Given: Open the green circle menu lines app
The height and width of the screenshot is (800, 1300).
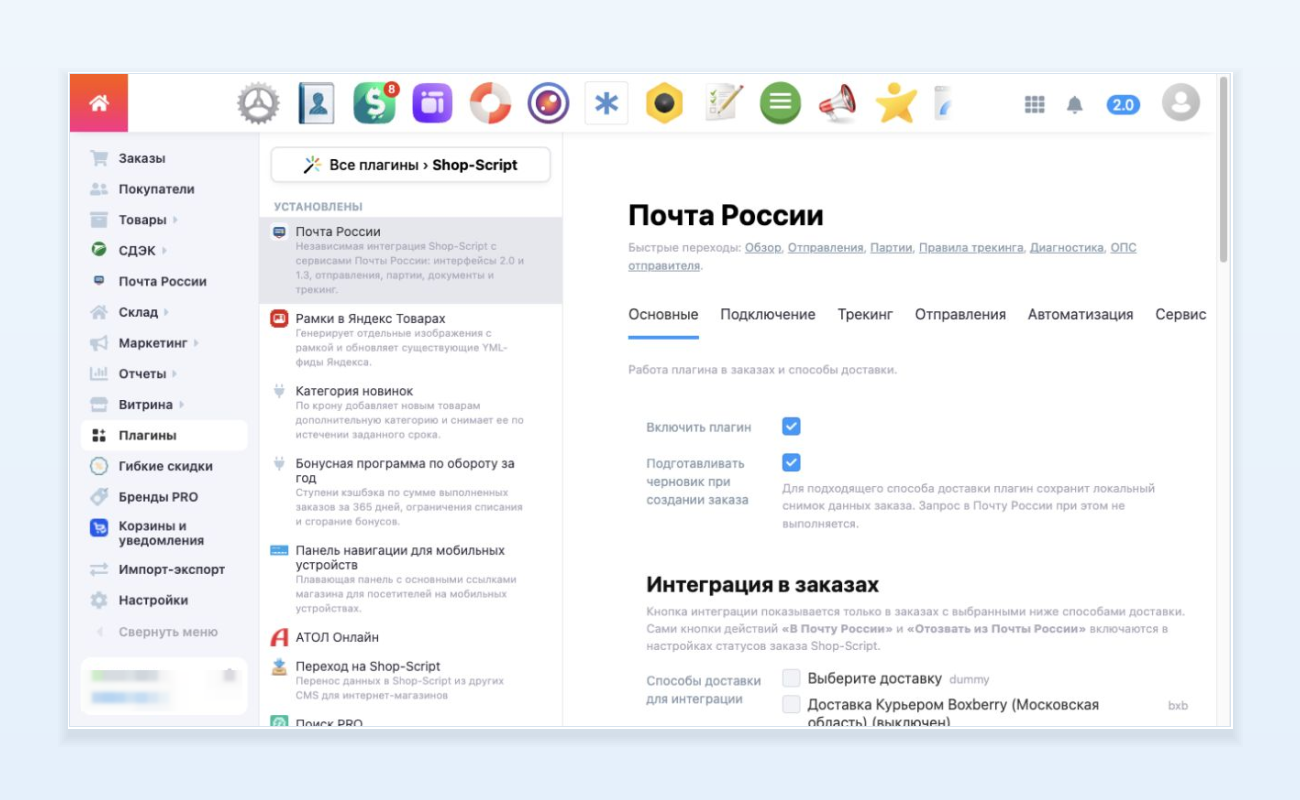Looking at the screenshot, I should click(780, 103).
